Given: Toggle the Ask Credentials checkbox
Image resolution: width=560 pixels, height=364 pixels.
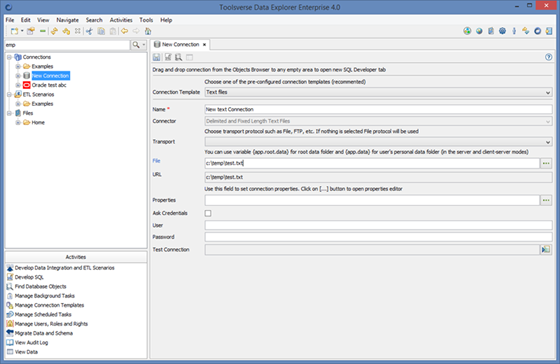Looking at the screenshot, I should tap(208, 213).
